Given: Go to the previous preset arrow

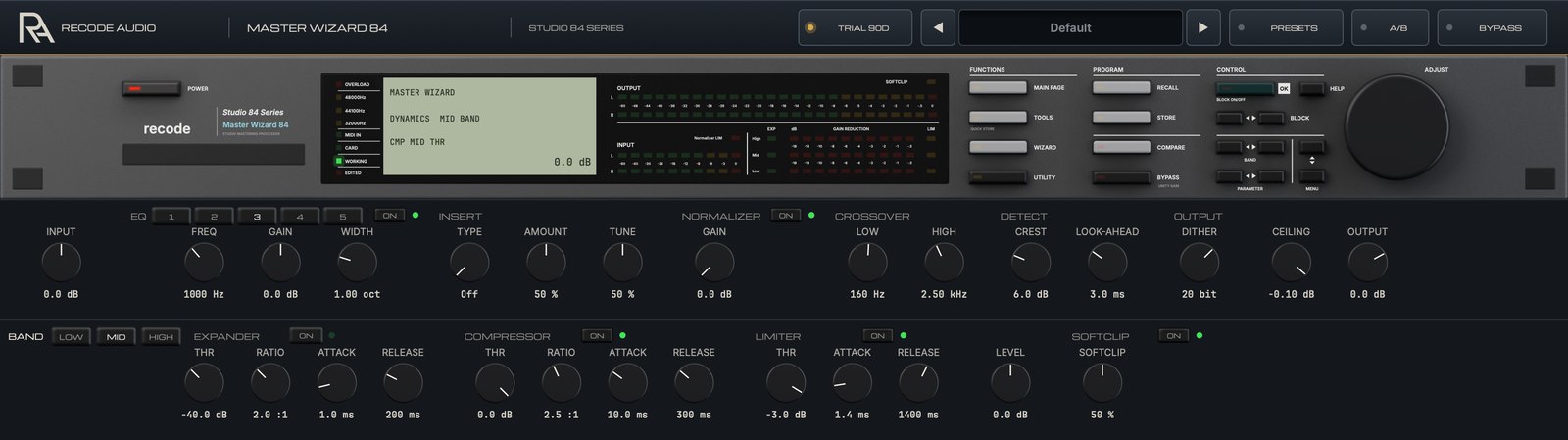Looking at the screenshot, I should tap(938, 27).
